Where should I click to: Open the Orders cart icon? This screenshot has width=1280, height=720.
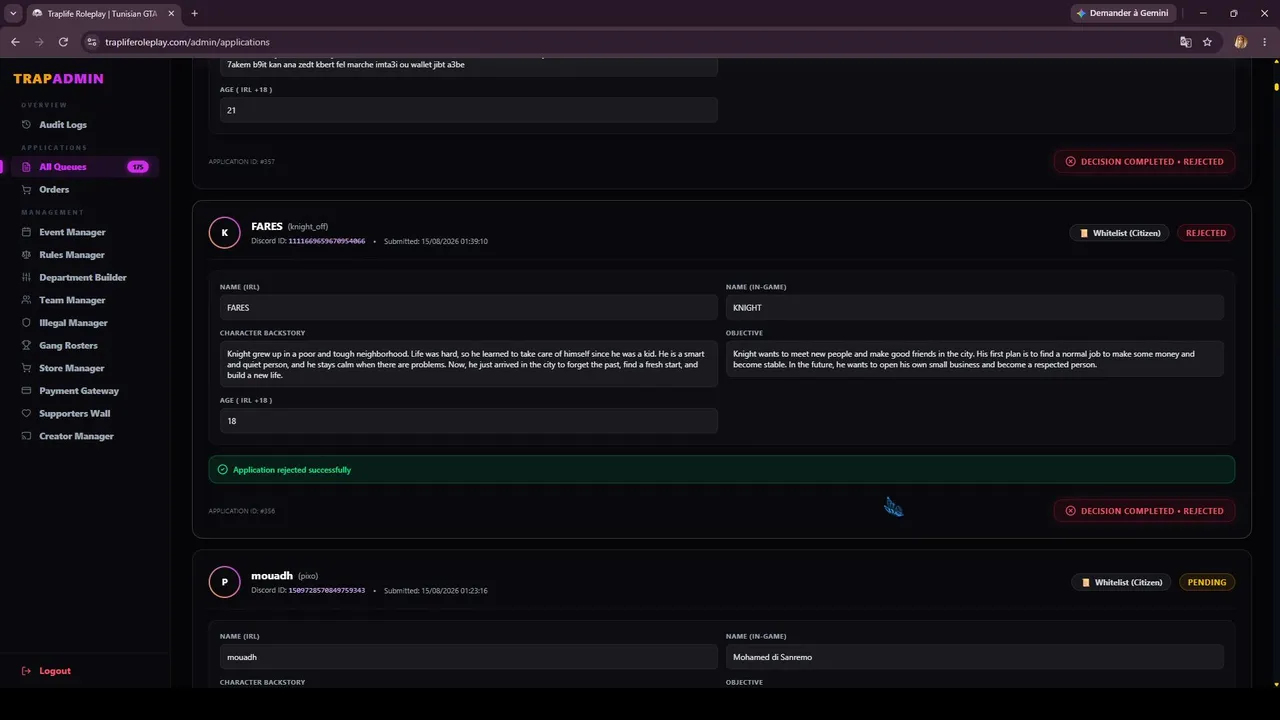(27, 190)
